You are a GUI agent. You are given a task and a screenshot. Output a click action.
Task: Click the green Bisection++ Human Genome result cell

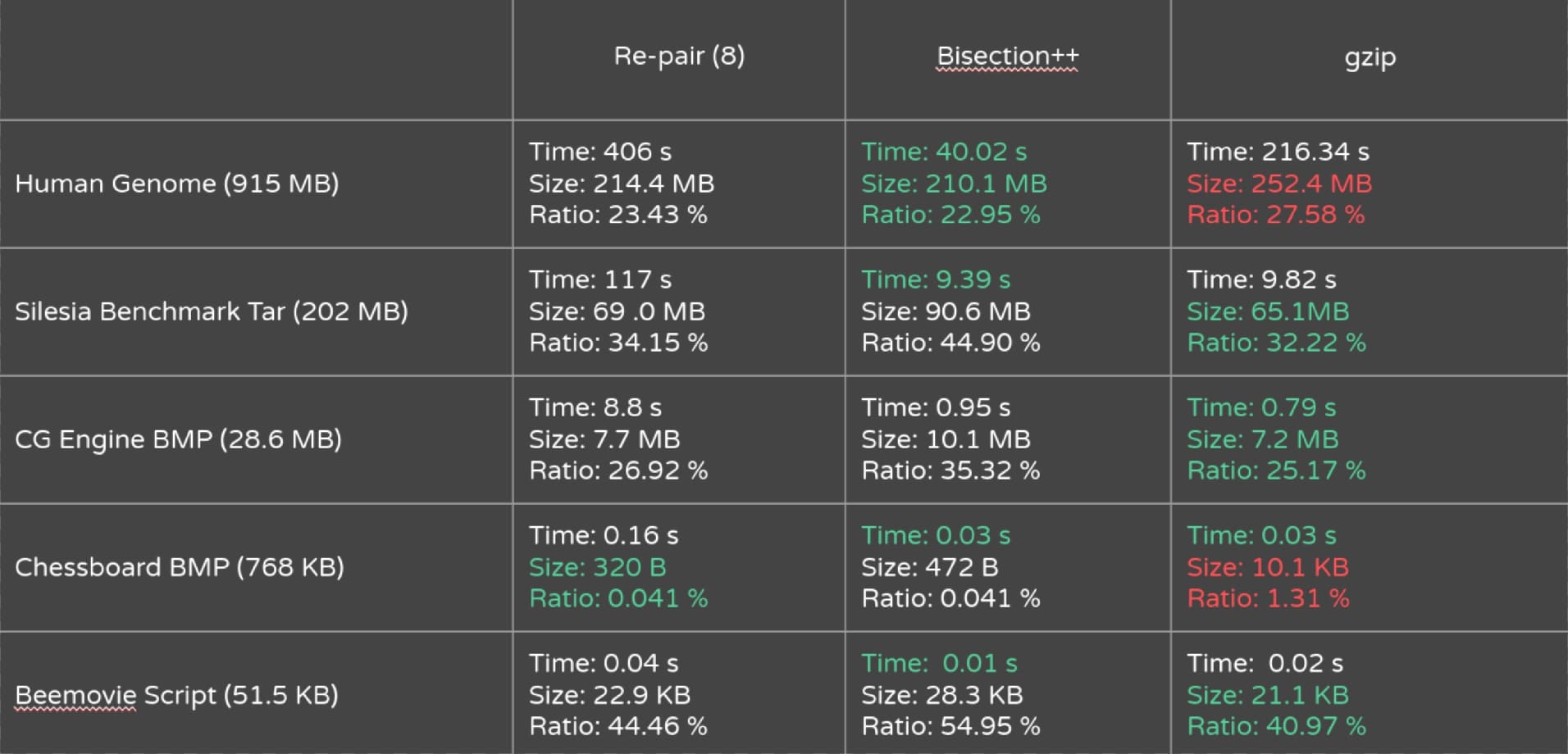click(x=1008, y=184)
